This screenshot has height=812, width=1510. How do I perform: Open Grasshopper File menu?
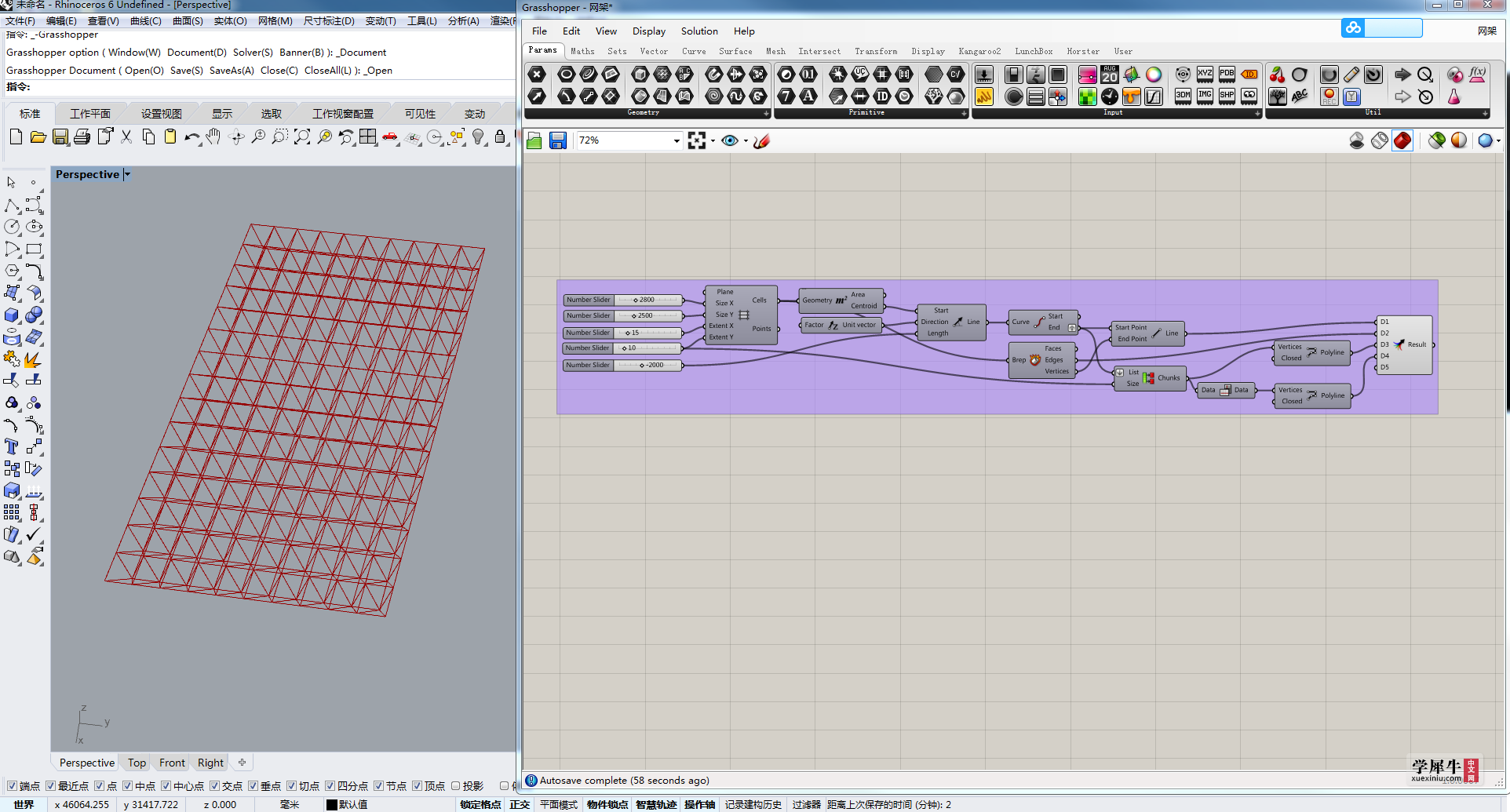click(x=539, y=31)
